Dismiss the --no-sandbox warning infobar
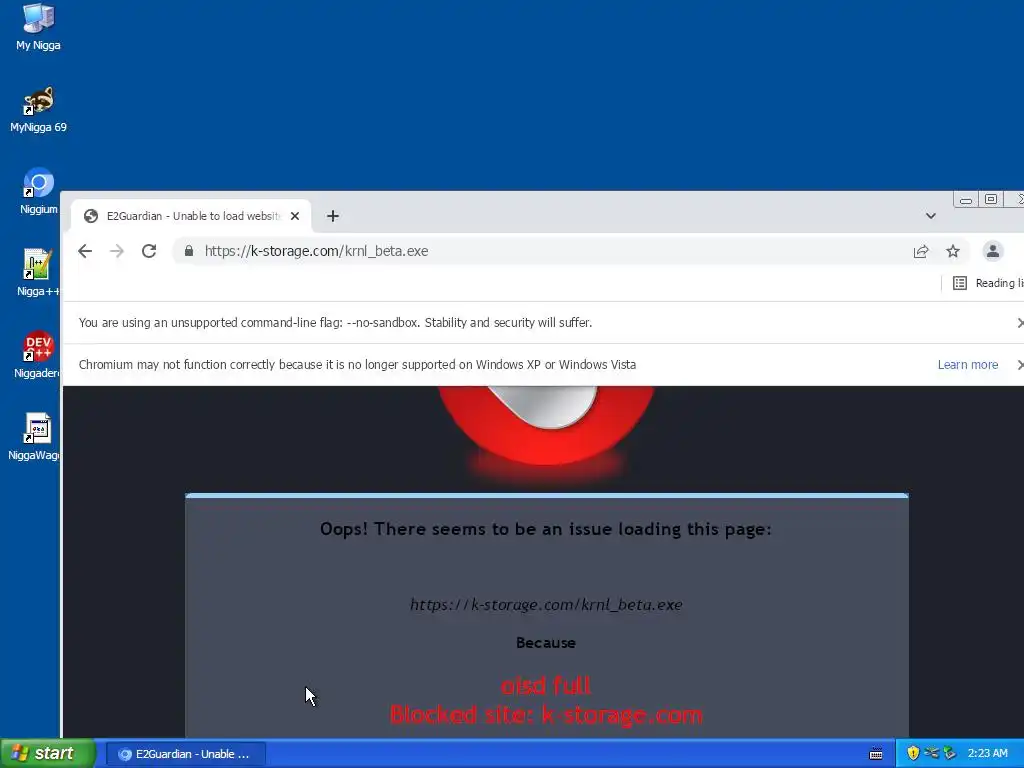Viewport: 1024px width, 768px height. coord(1019,323)
